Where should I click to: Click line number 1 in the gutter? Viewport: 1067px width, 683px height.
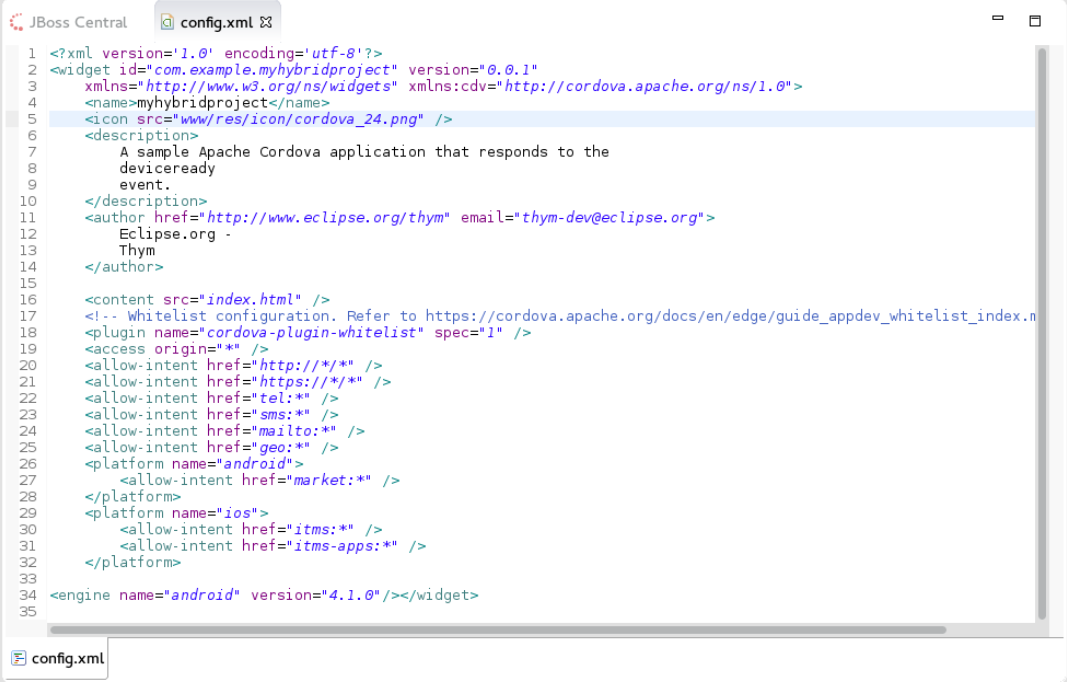tap(32, 53)
